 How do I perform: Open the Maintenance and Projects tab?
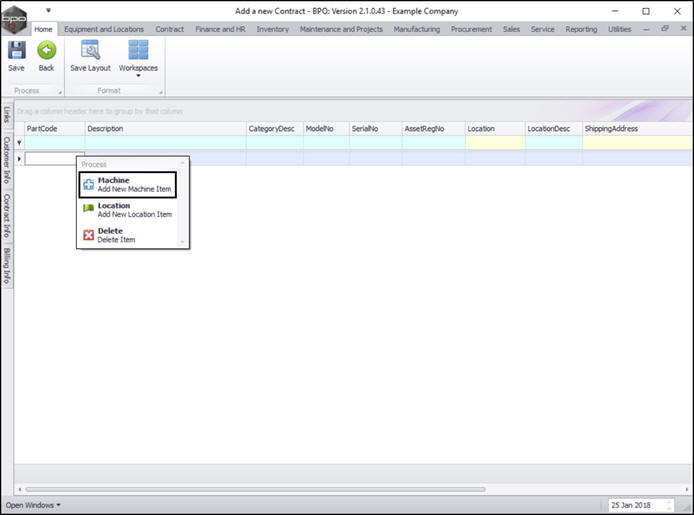tap(341, 29)
